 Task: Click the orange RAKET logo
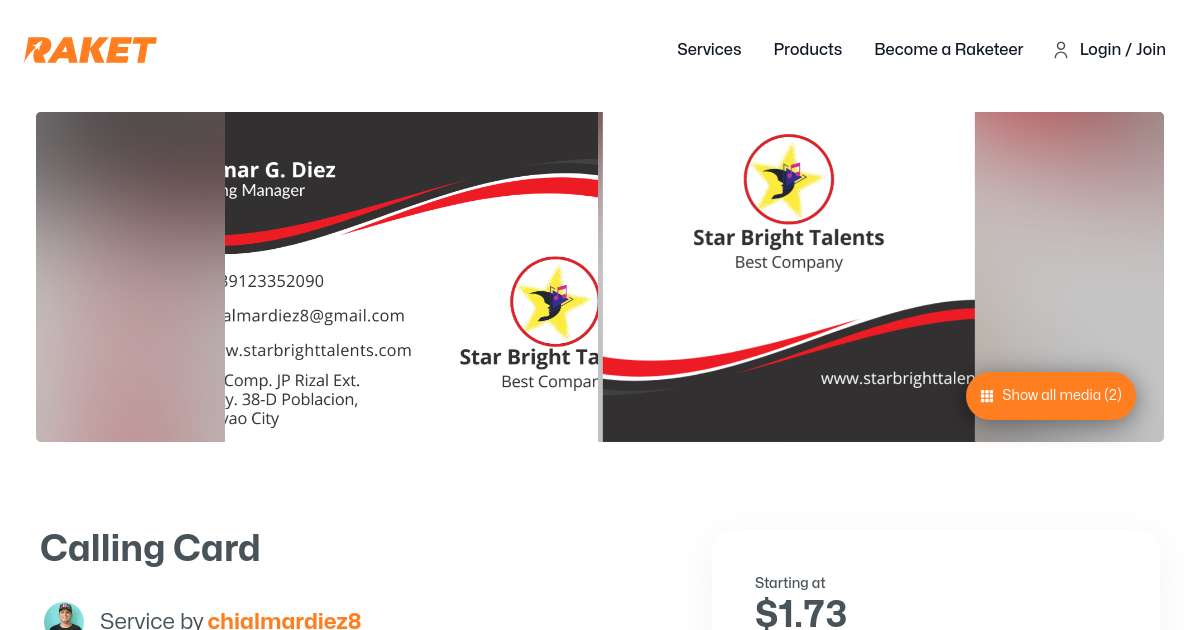coord(90,50)
